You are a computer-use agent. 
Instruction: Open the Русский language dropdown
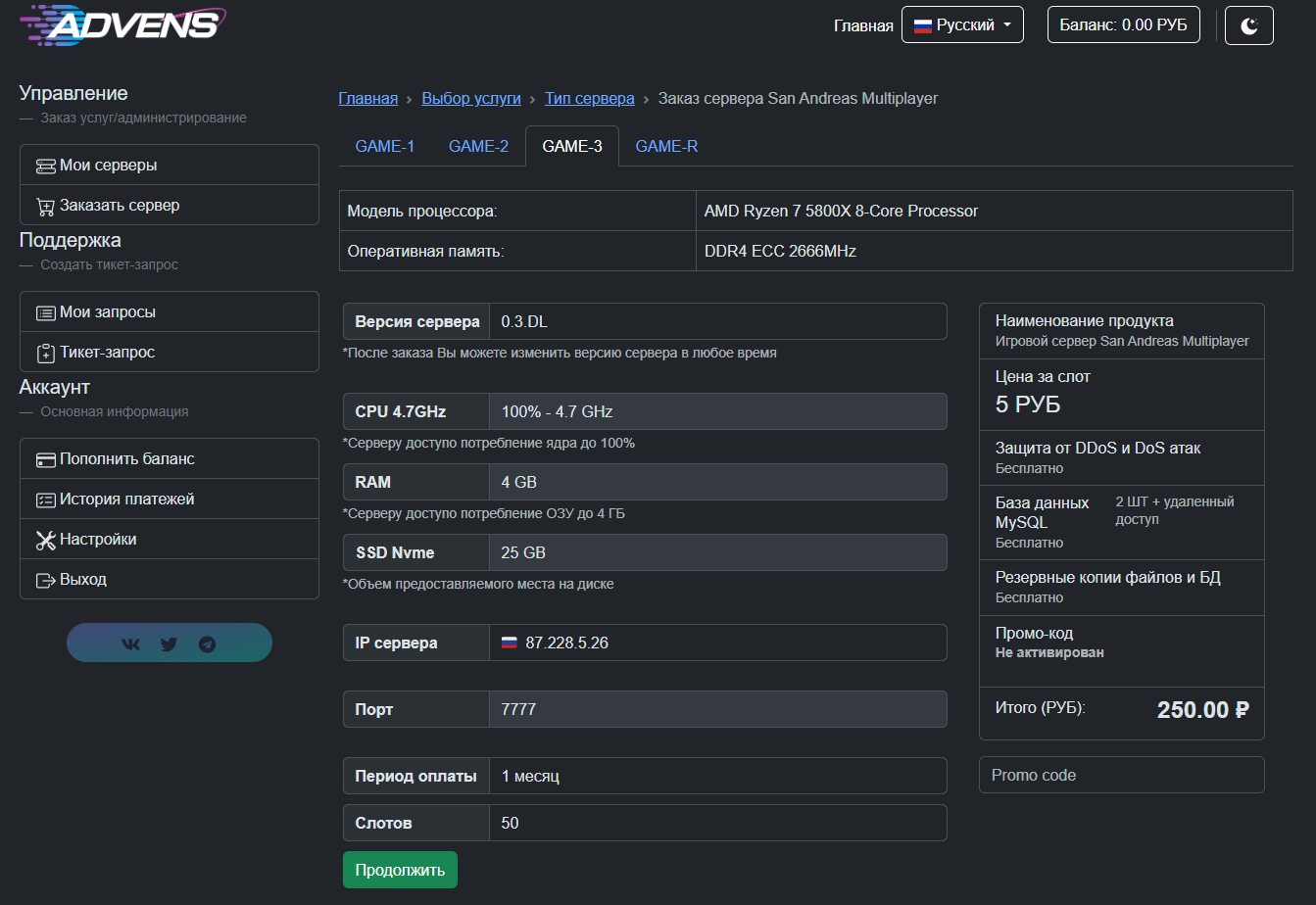click(x=962, y=25)
